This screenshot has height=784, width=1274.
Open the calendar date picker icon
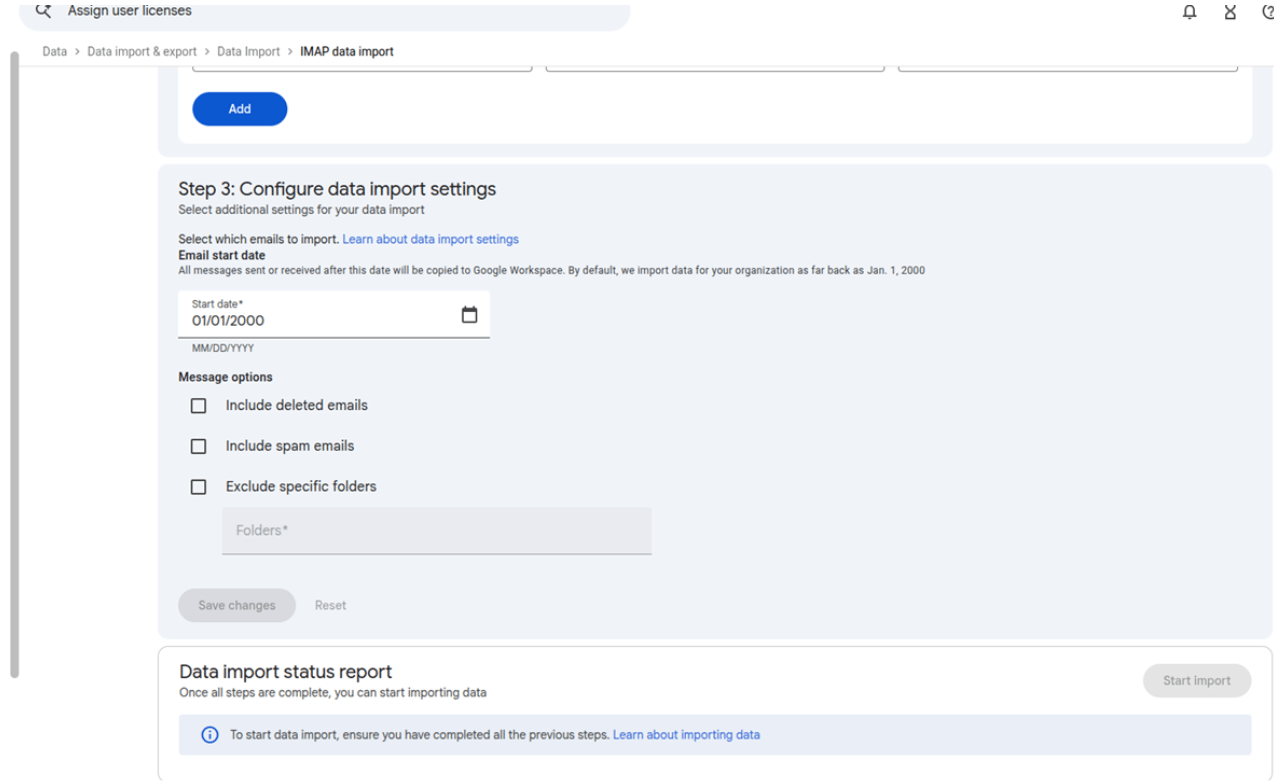pyautogui.click(x=469, y=315)
